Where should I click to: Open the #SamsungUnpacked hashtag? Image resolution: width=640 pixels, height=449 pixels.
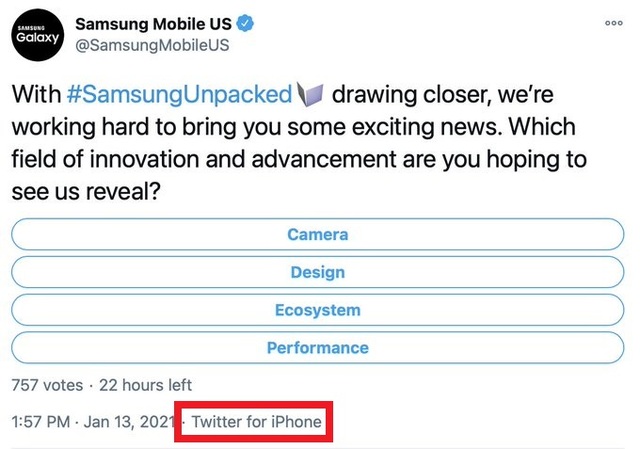(180, 95)
